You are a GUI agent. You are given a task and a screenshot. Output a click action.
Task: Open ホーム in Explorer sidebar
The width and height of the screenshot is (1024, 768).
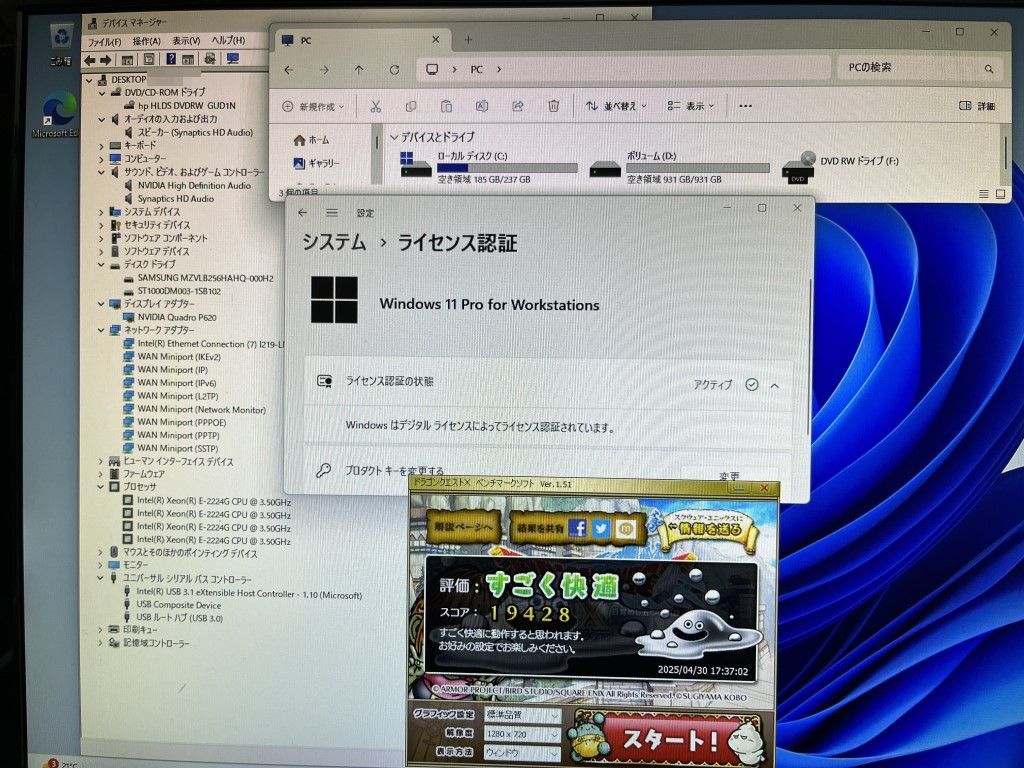(x=312, y=140)
